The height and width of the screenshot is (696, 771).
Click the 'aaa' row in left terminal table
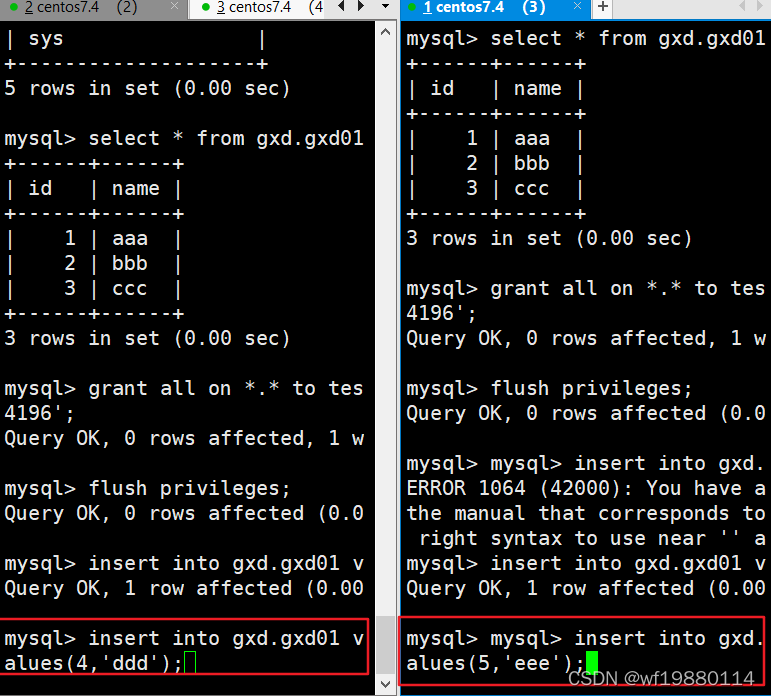[x=93, y=239]
